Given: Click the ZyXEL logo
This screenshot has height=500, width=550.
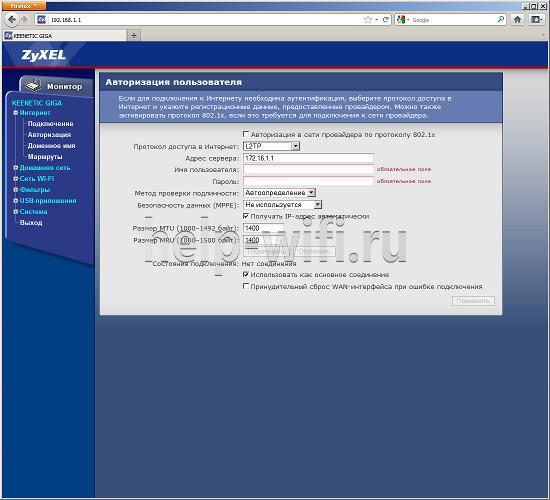Looking at the screenshot, I should 43,55.
